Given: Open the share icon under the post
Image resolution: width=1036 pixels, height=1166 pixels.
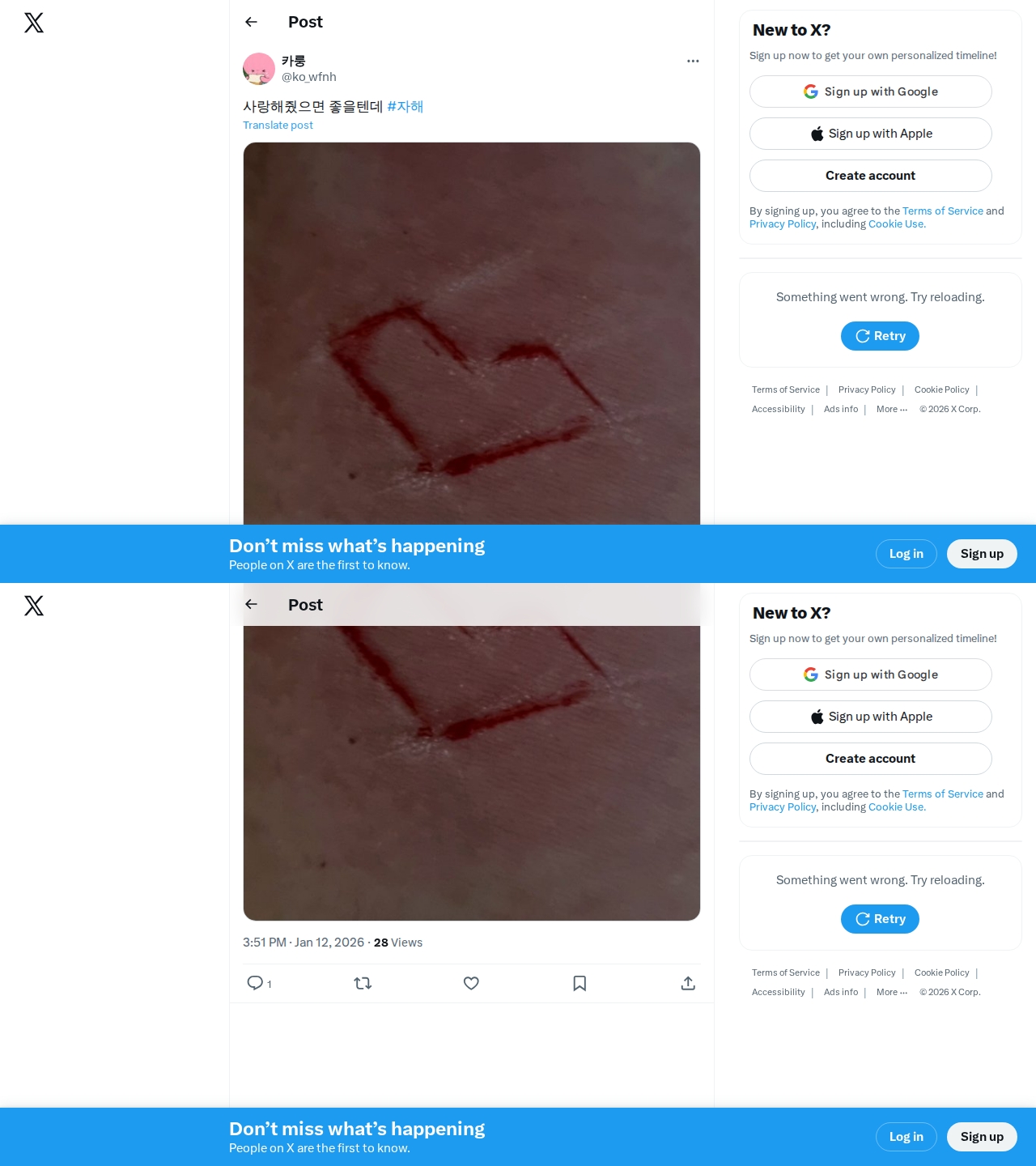Looking at the screenshot, I should tap(688, 983).
